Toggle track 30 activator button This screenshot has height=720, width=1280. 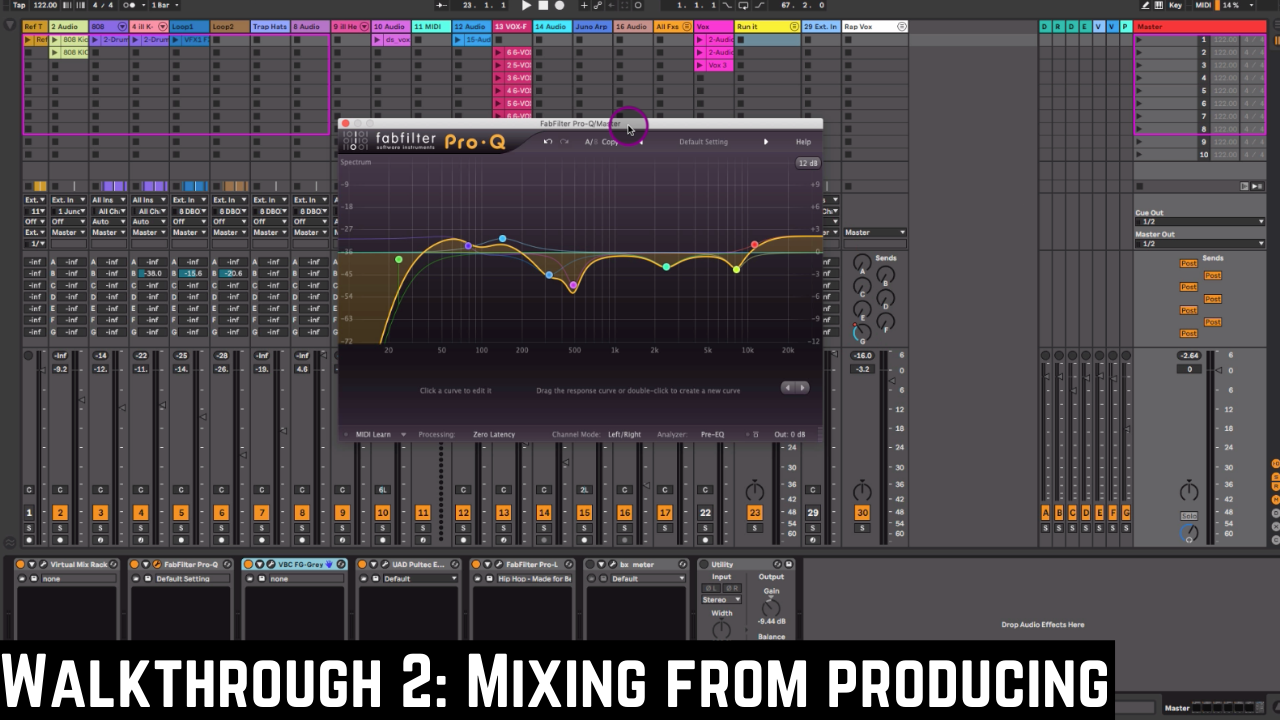(862, 513)
